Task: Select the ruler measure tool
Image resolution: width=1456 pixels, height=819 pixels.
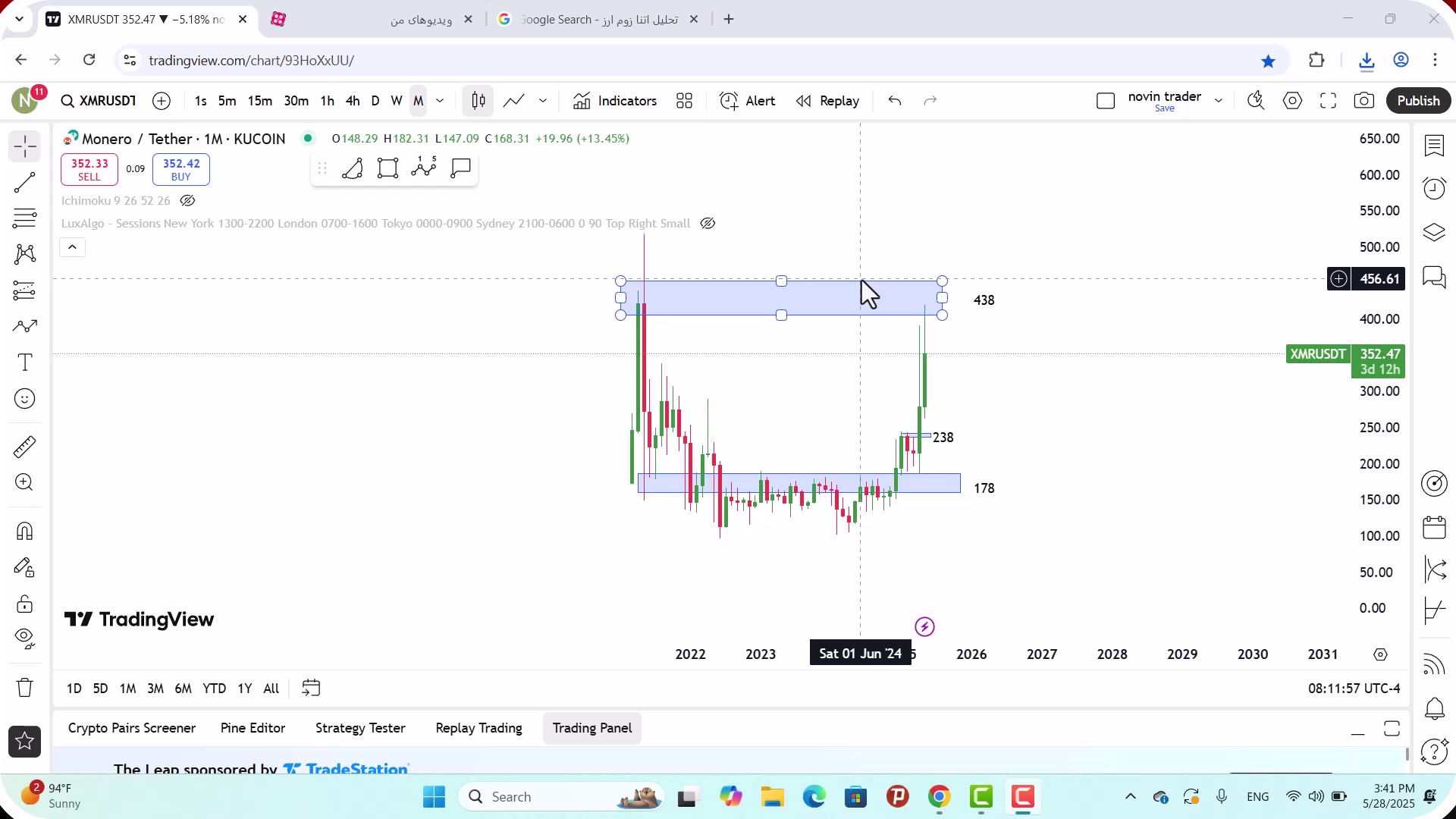Action: point(24,447)
